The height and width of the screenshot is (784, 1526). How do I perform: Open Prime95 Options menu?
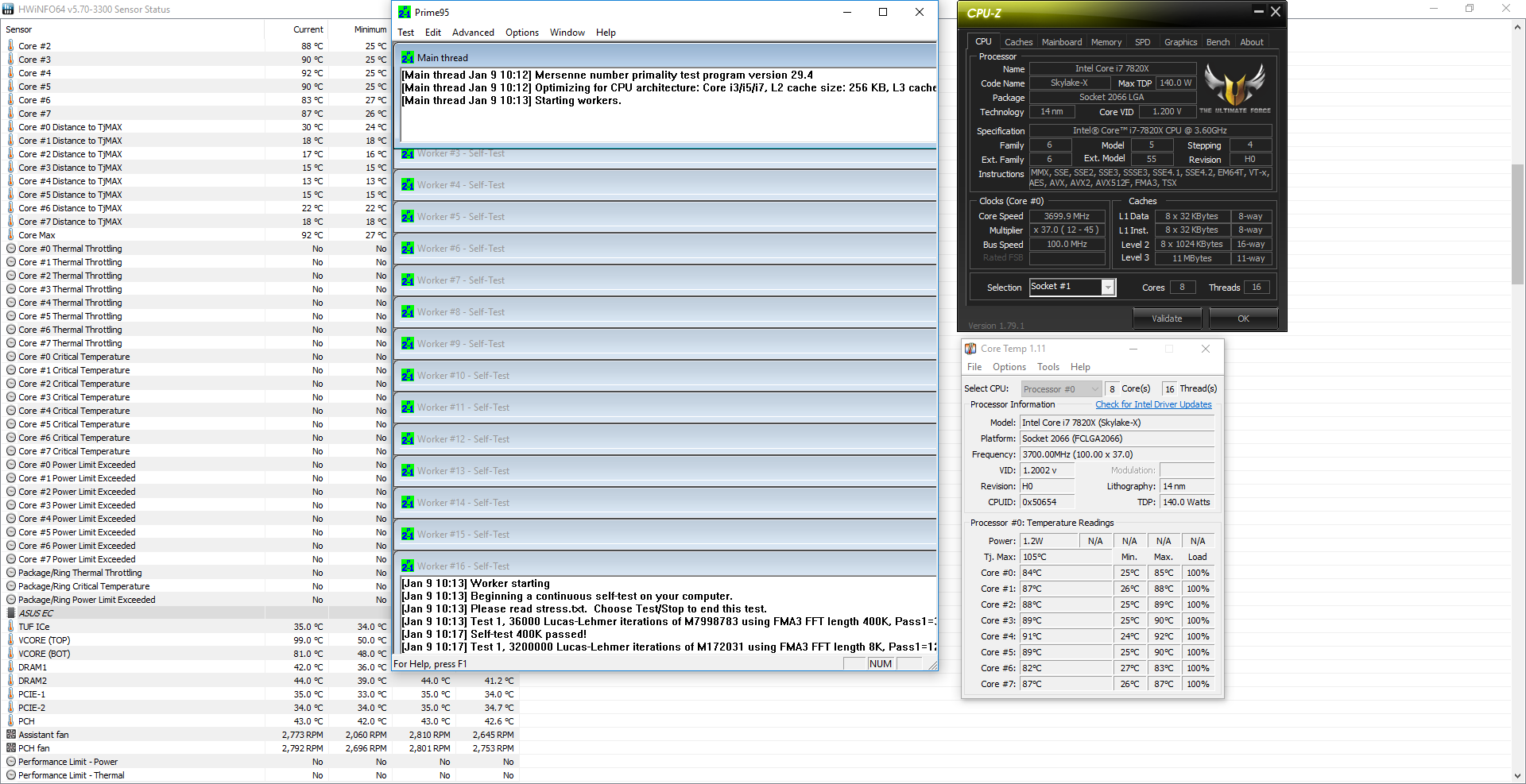(521, 33)
